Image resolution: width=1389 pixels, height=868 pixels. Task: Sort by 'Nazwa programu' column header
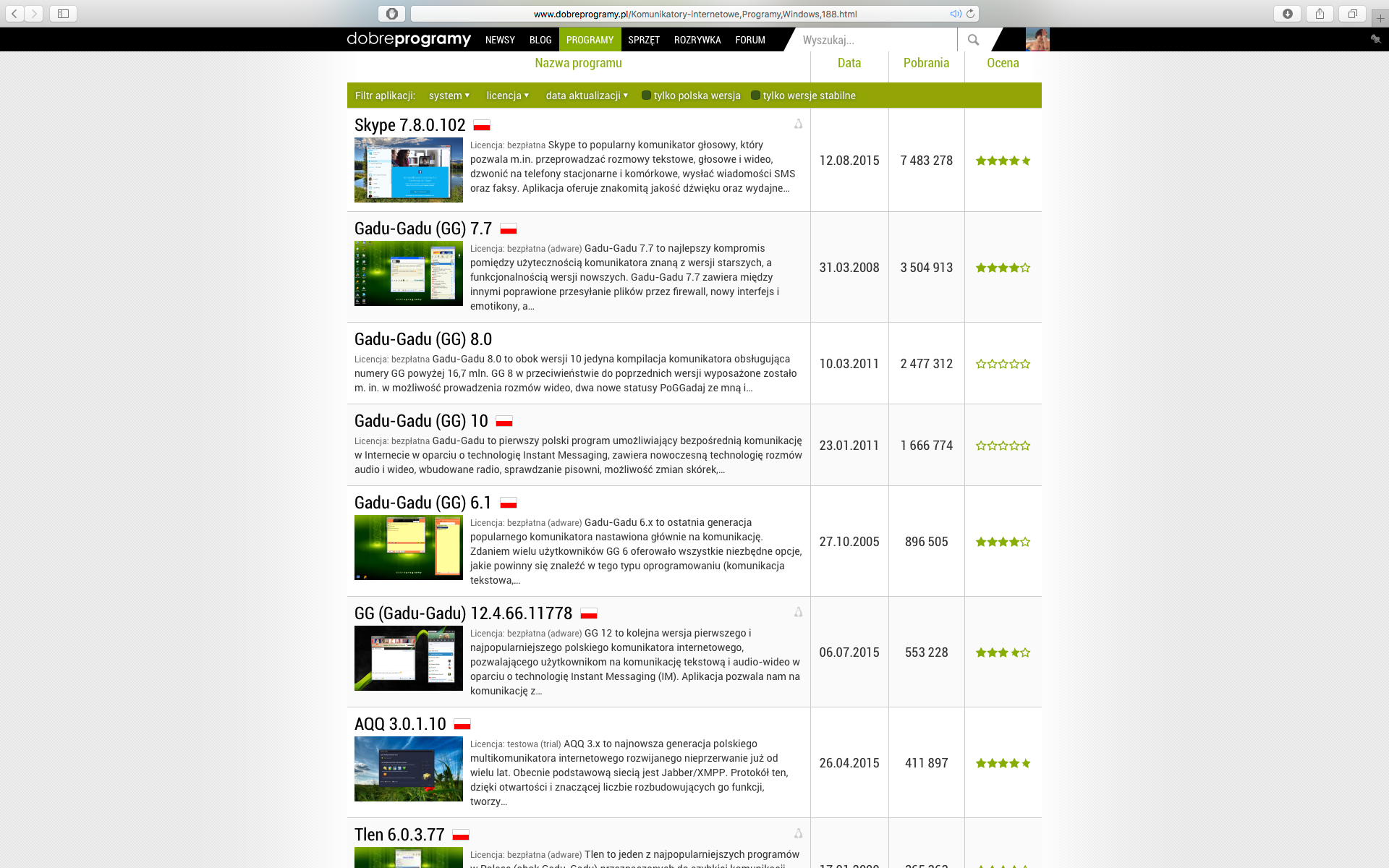[x=578, y=63]
